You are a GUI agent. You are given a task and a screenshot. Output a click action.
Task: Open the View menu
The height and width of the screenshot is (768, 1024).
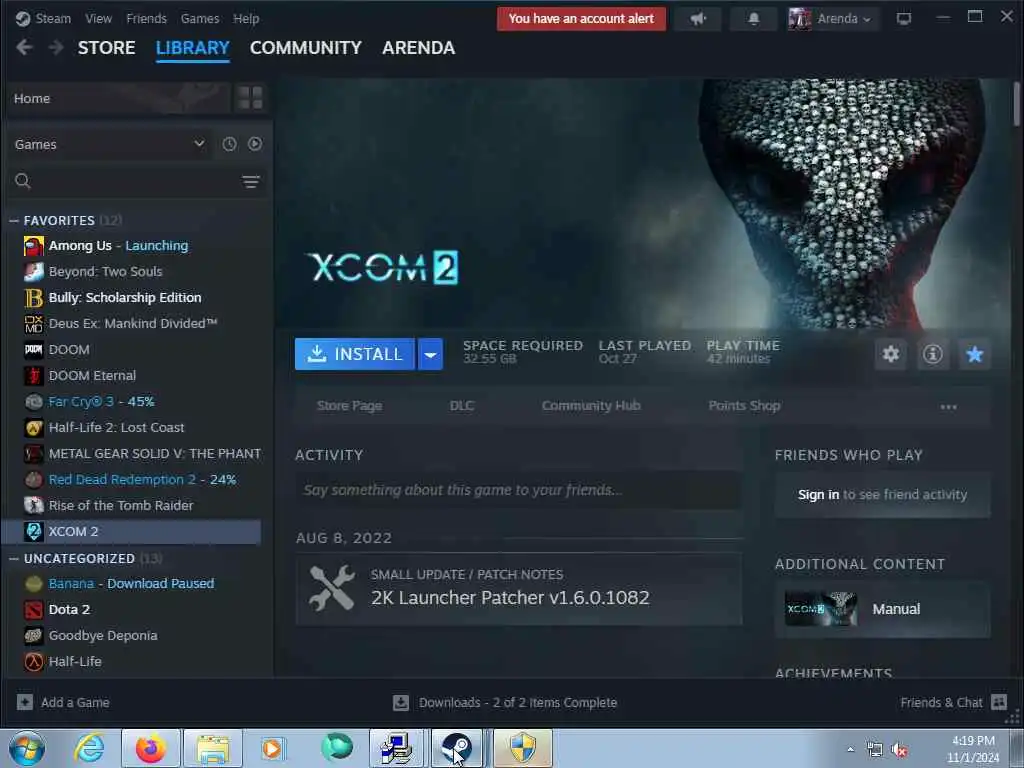pos(99,19)
